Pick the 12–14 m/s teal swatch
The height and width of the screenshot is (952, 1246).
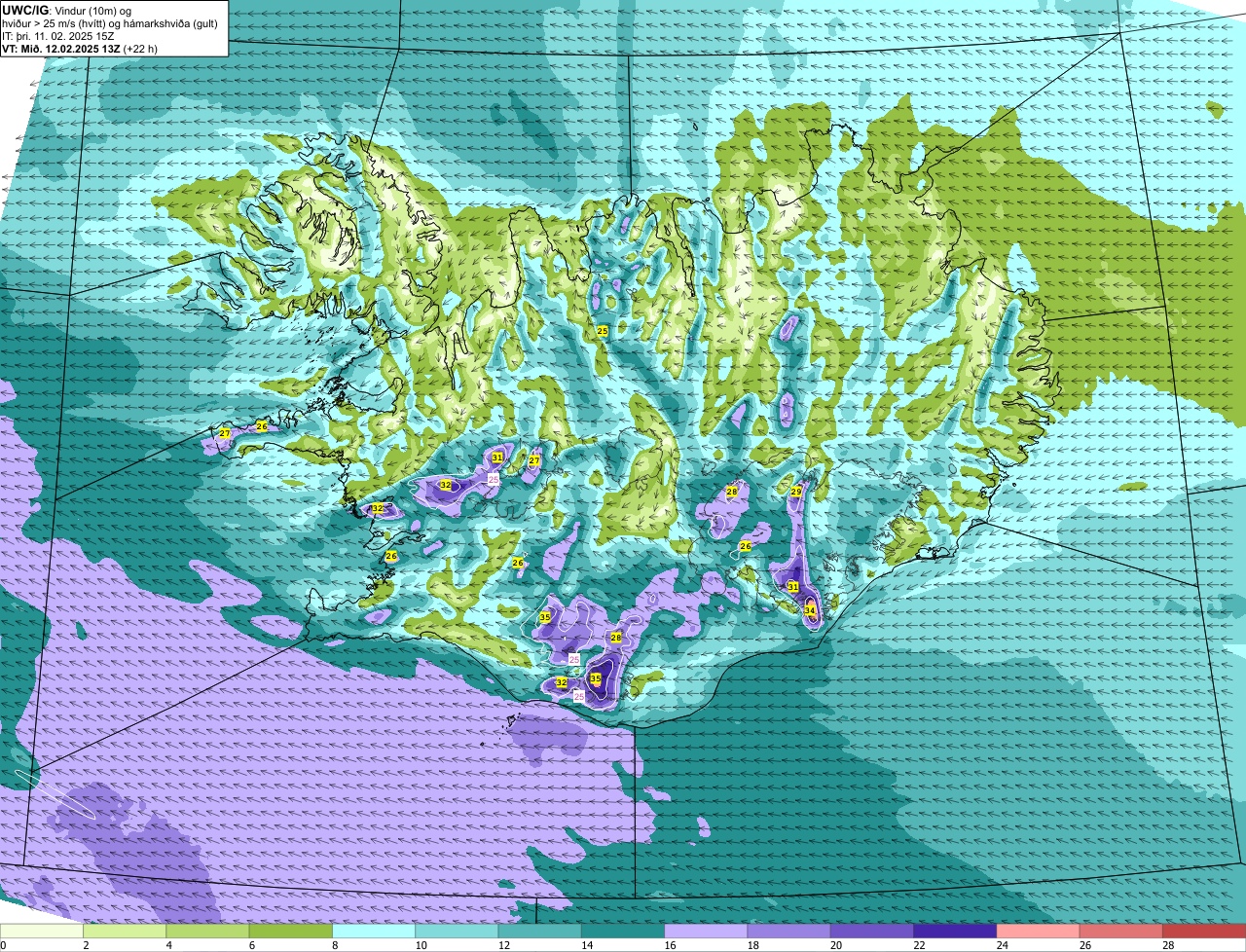pos(540,931)
